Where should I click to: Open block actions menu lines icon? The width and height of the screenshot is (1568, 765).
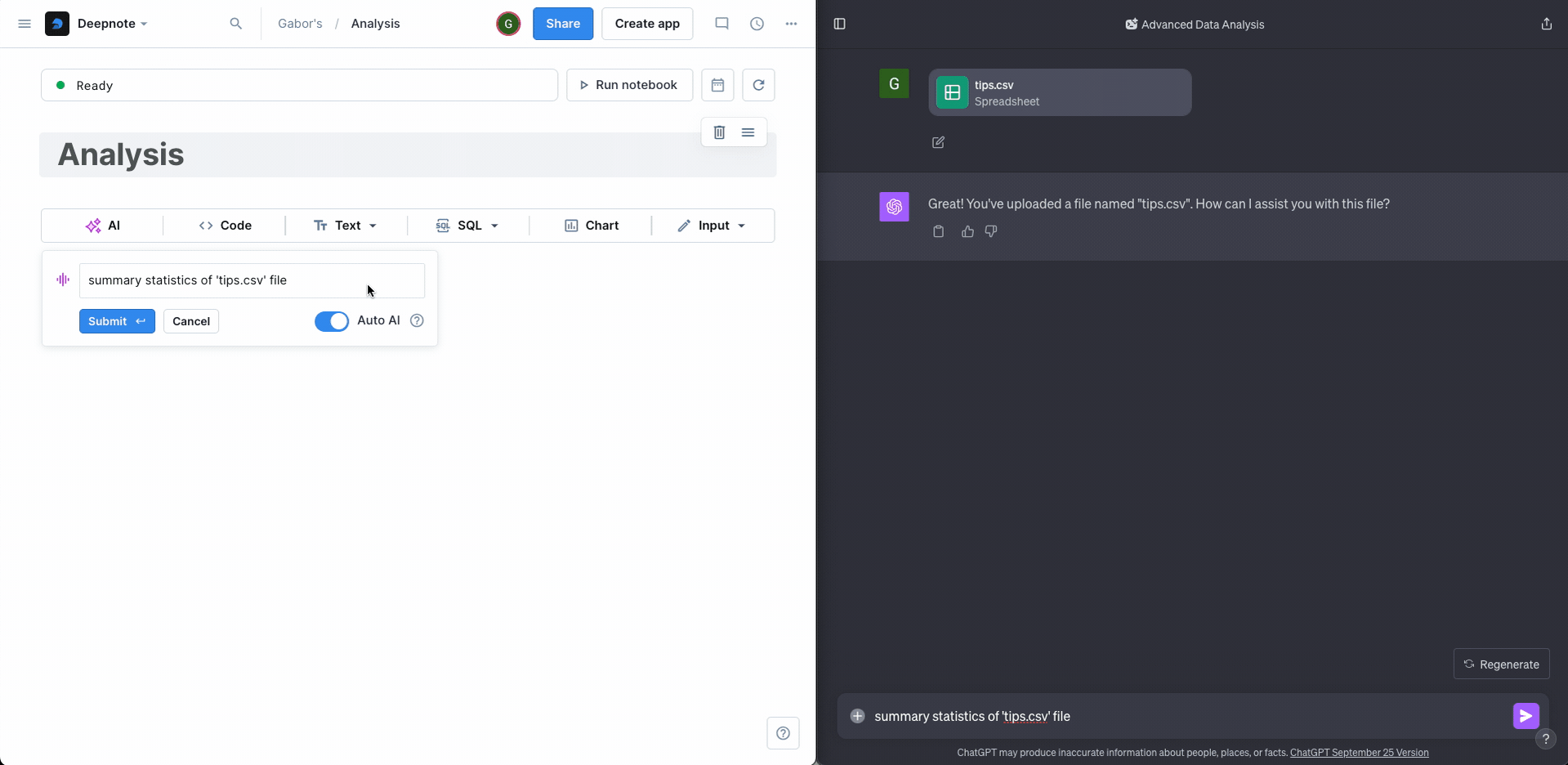(x=748, y=132)
